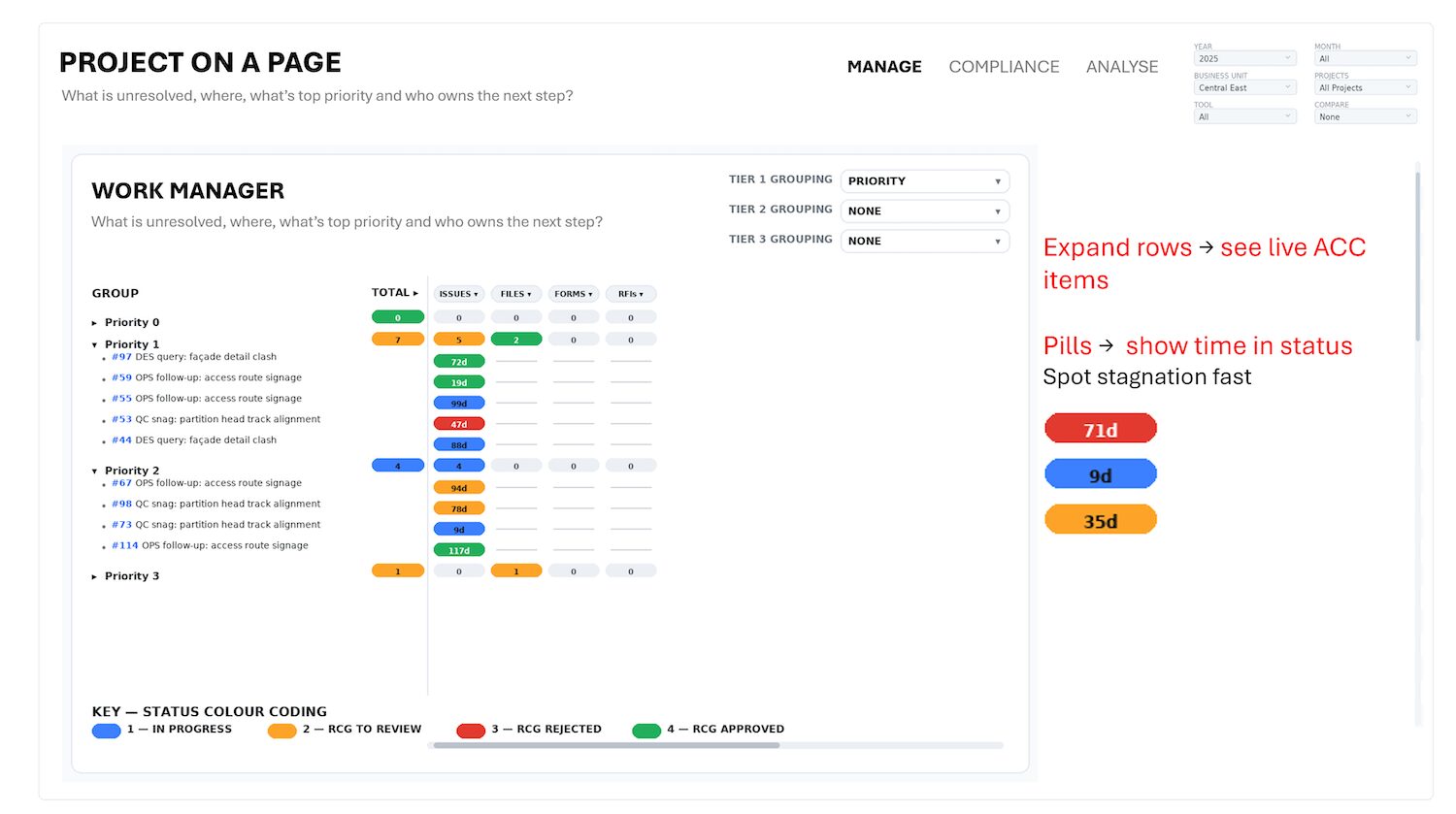This screenshot has height=814, width=1456.
Task: Click the blue 9d pill beside issue #73
Action: click(x=458, y=529)
